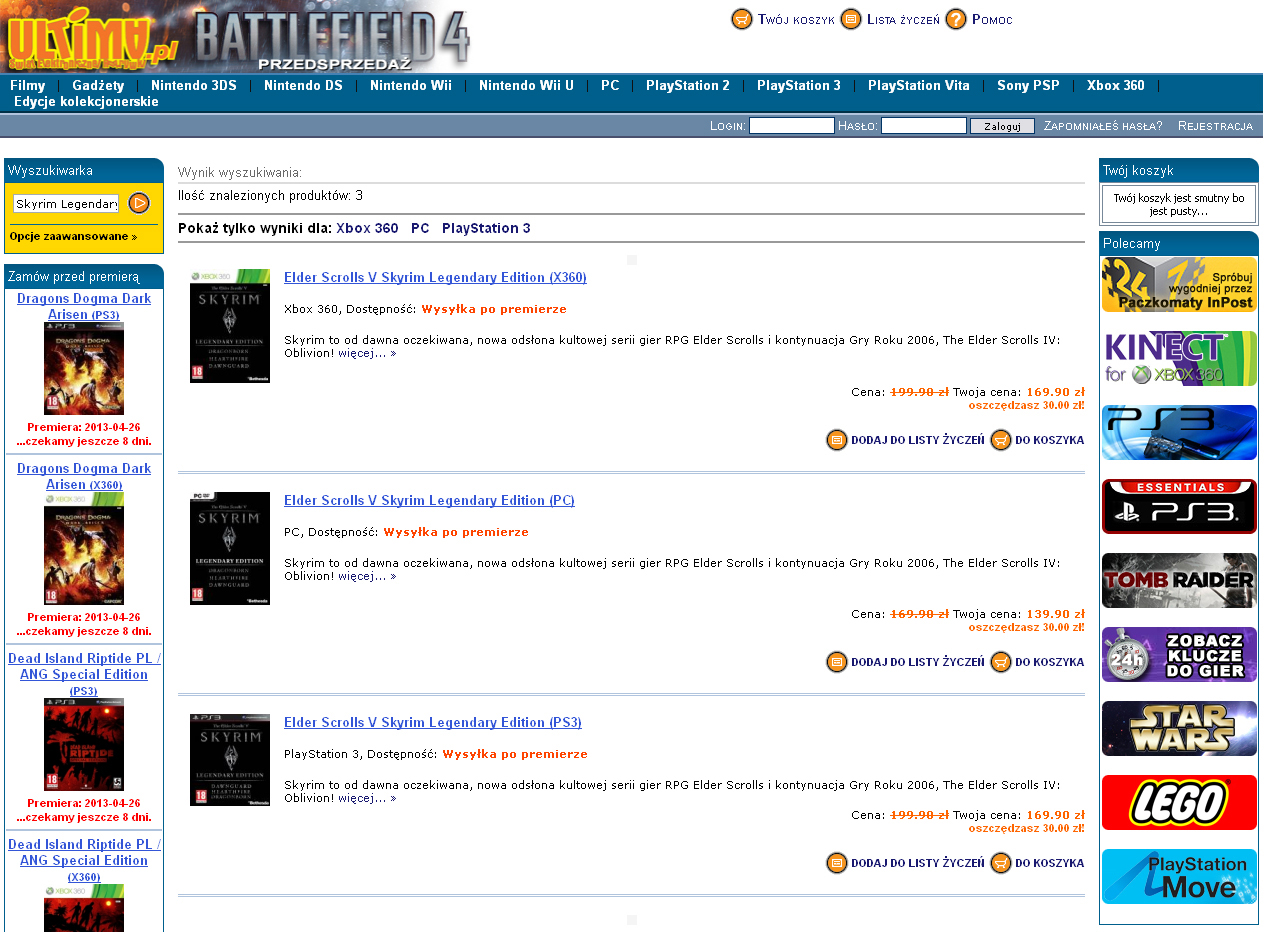Screen dimensions: 1267x932
Task: Click Dragons Dogma X360 cover image
Action: (x=84, y=549)
